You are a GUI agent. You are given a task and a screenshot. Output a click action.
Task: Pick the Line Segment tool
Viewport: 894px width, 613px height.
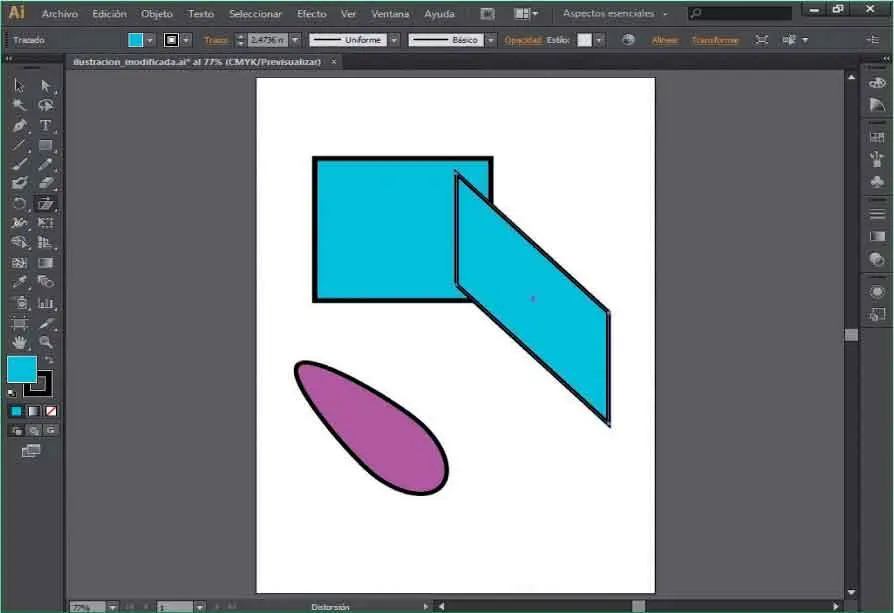click(x=19, y=145)
